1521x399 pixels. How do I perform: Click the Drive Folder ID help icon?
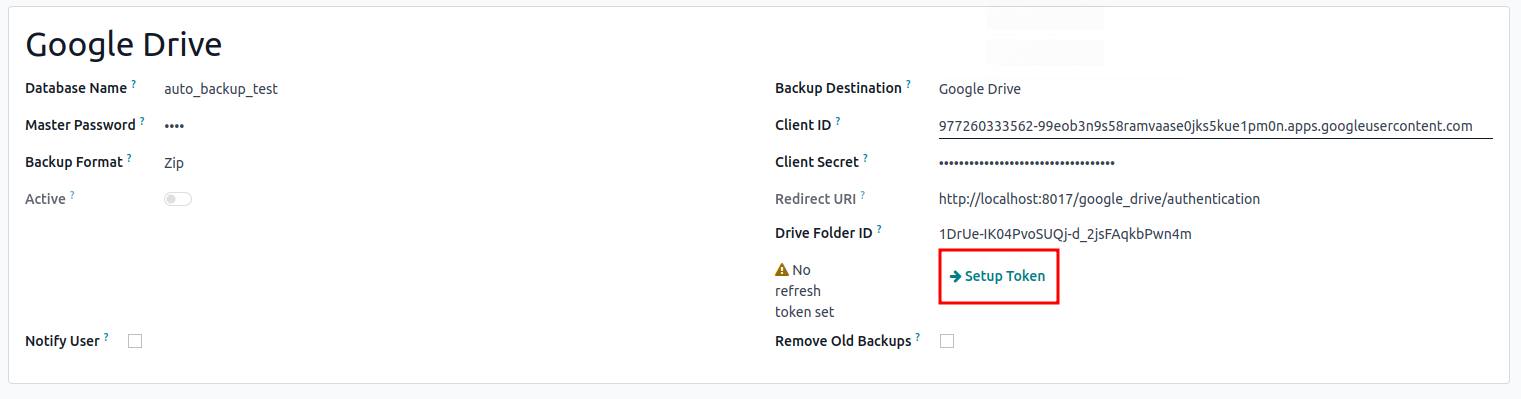click(x=879, y=230)
